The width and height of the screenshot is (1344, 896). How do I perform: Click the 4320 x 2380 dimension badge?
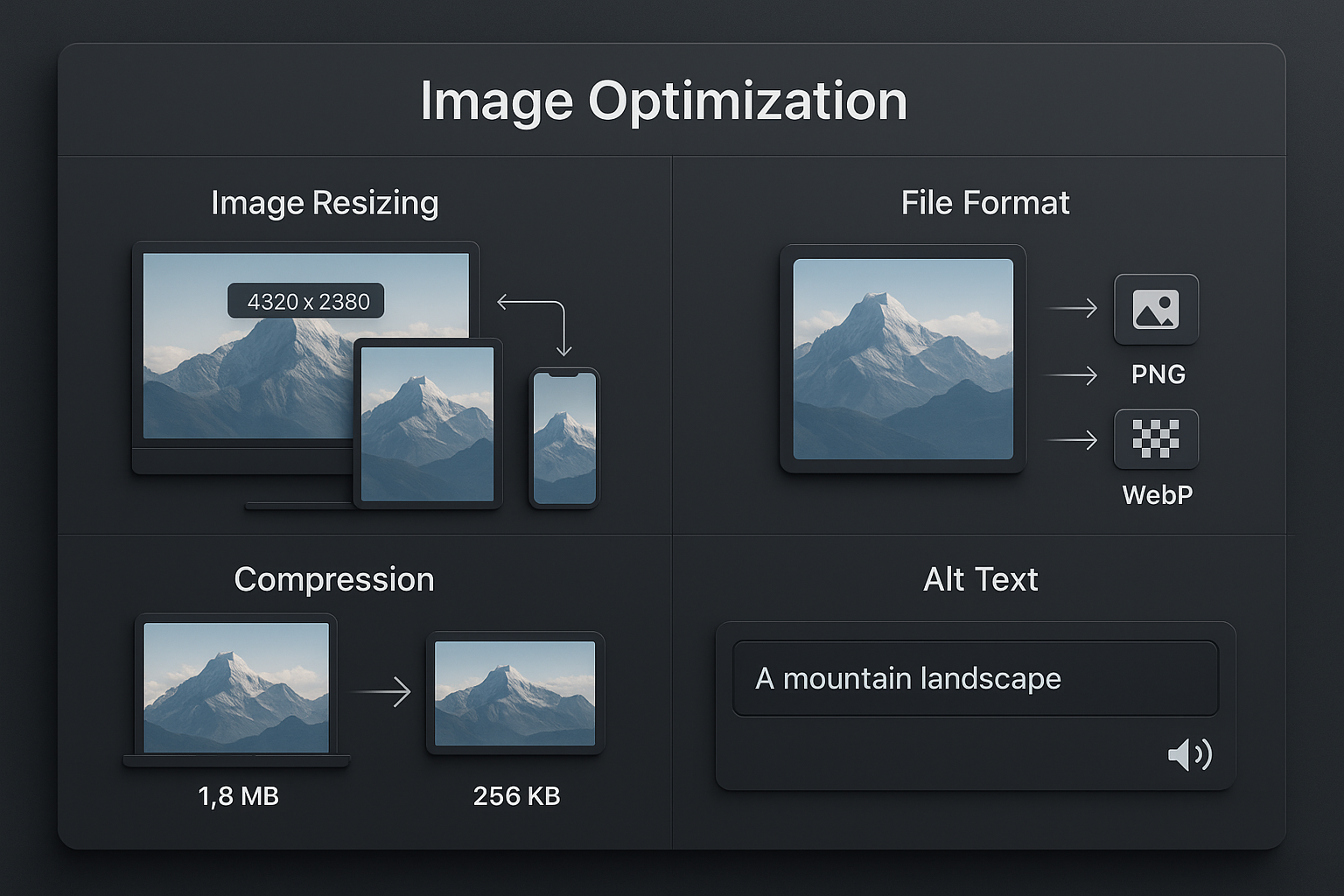pos(304,301)
